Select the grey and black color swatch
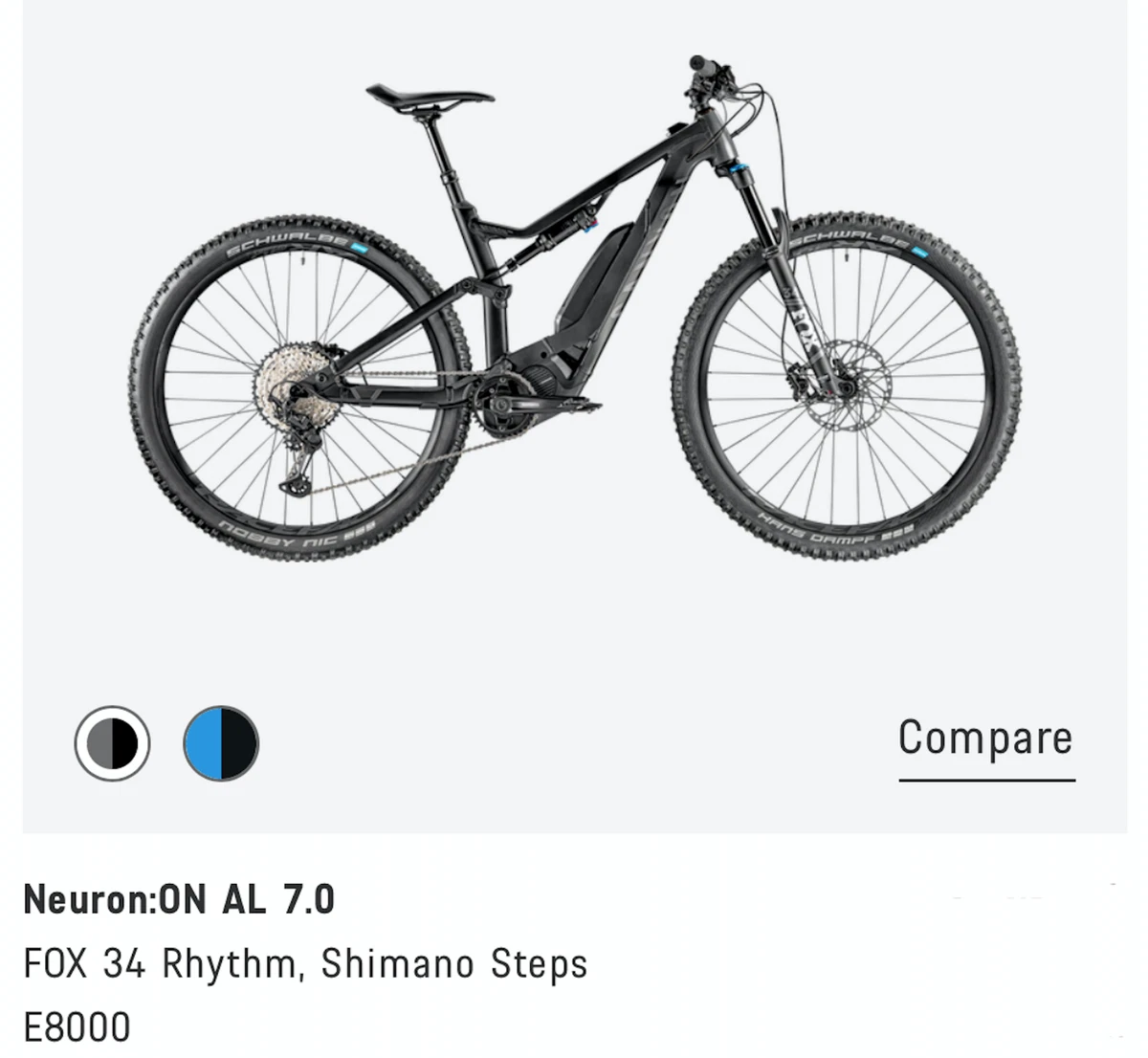This screenshot has height=1058, width=1148. pos(112,743)
